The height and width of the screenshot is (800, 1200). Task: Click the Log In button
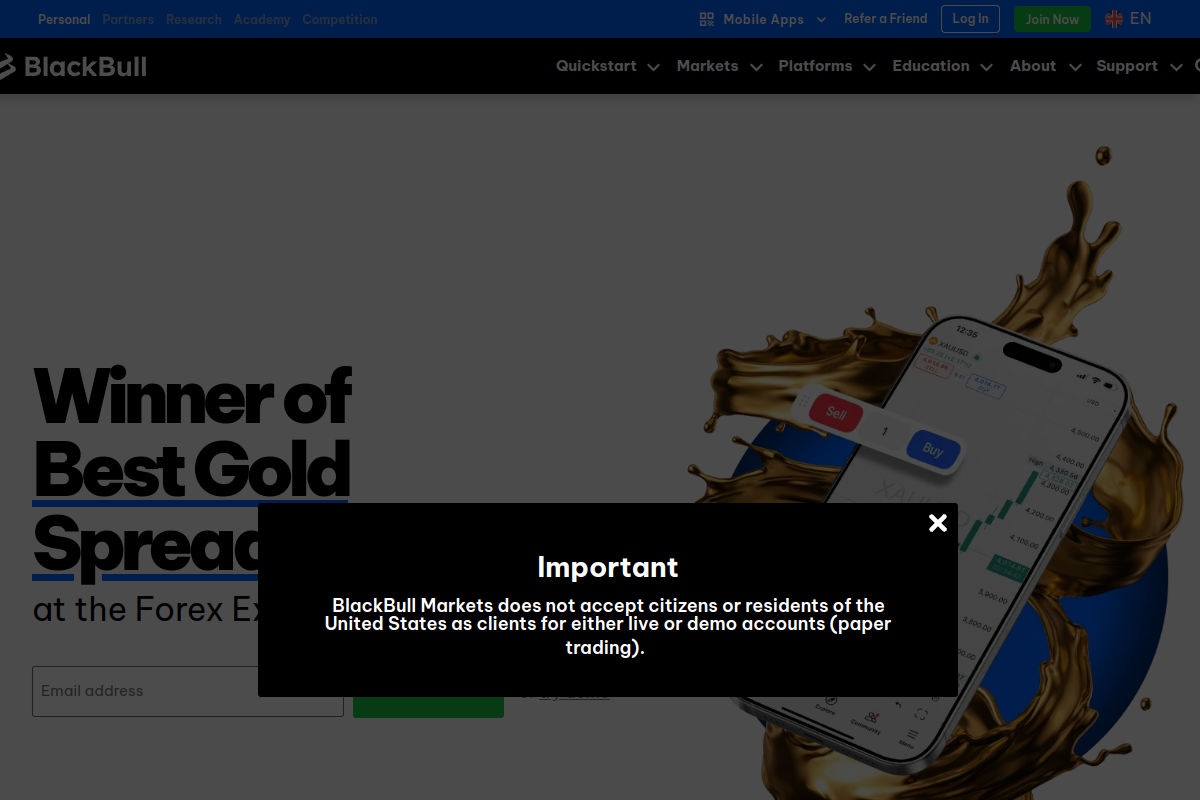pos(970,19)
